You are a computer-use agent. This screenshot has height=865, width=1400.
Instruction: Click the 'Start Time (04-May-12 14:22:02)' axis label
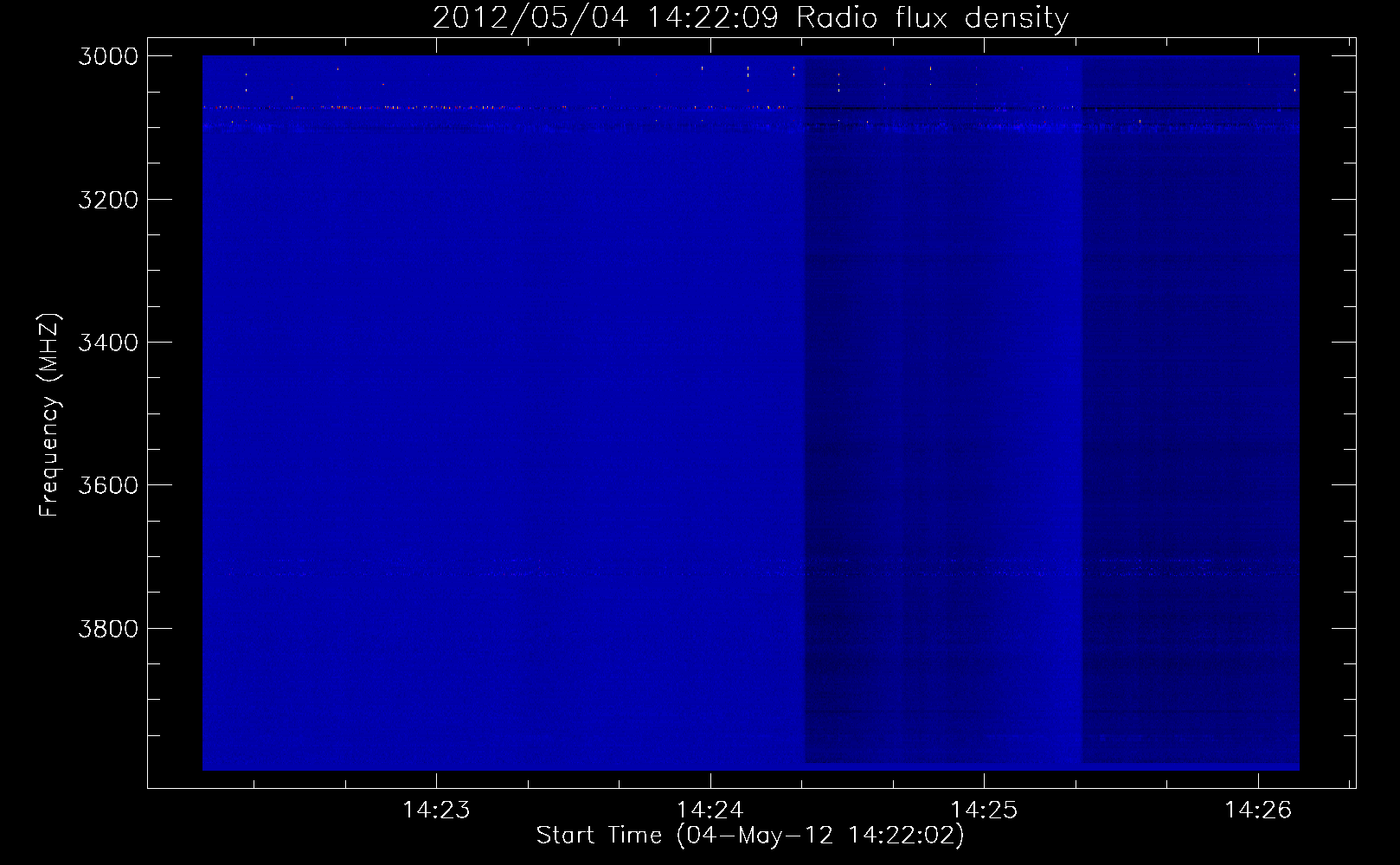750,836
